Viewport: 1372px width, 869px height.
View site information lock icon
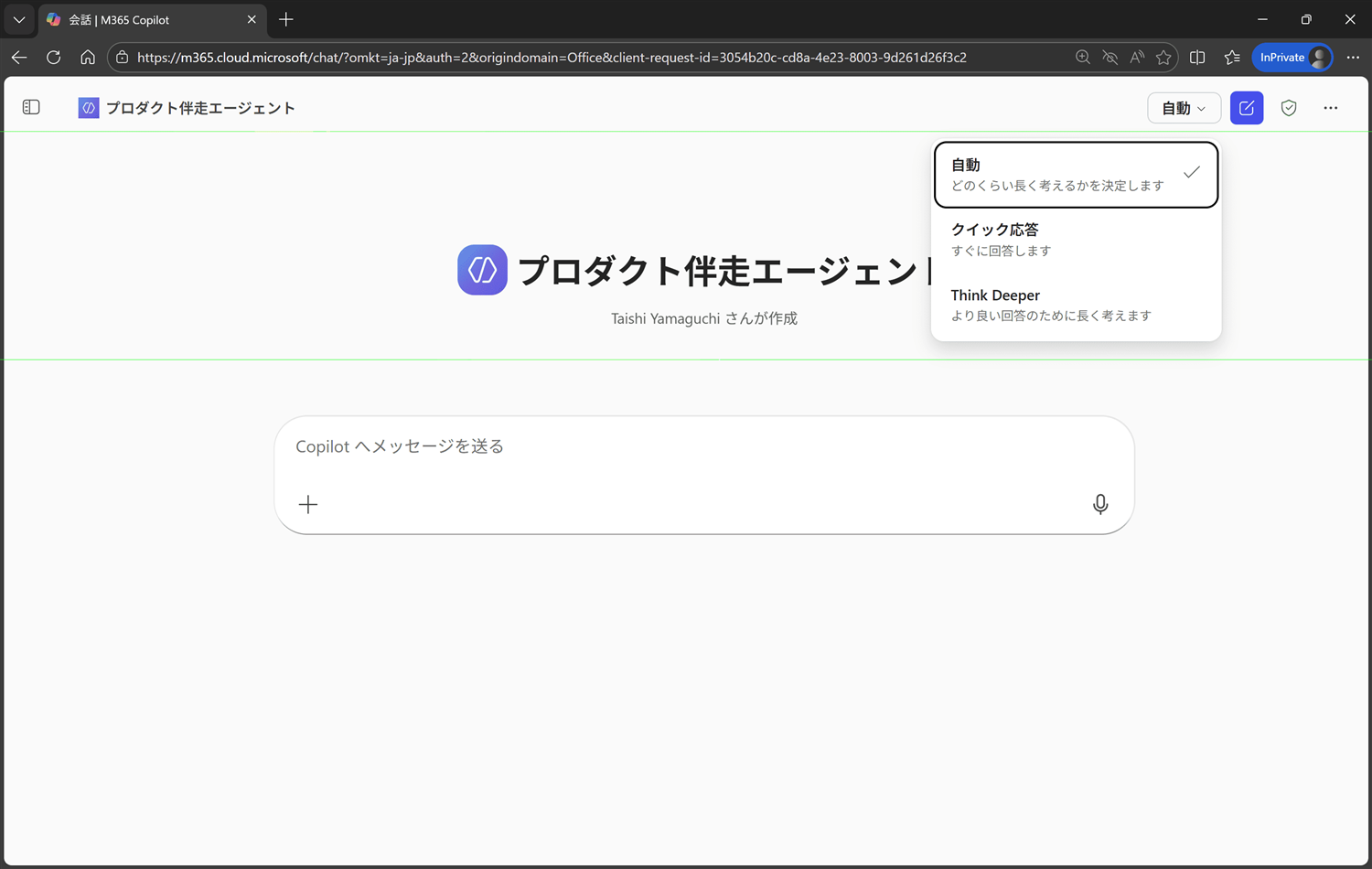(123, 57)
